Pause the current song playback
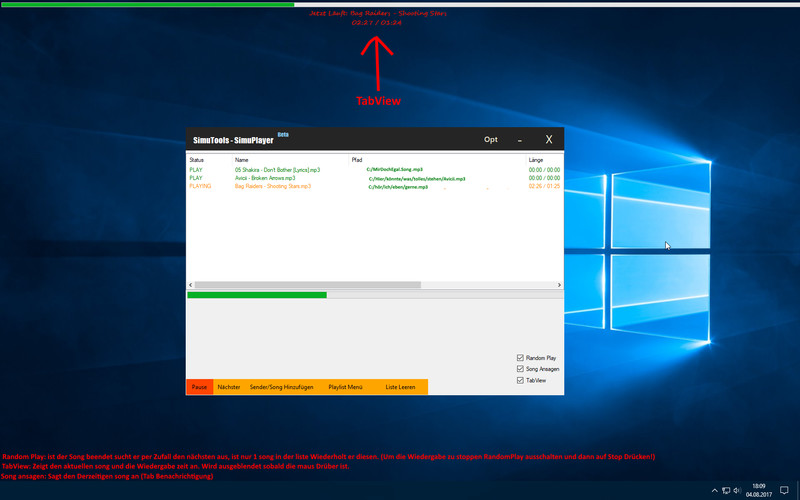Viewport: 800px width, 500px height. point(199,387)
